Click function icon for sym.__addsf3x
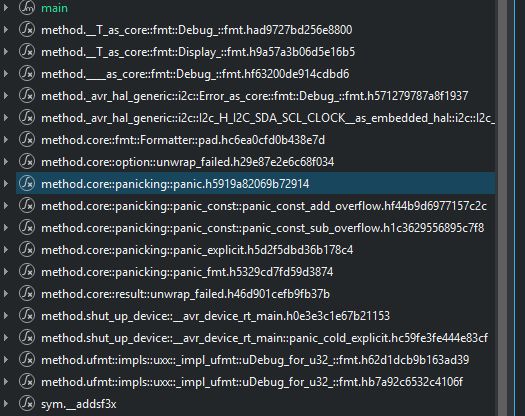Image resolution: width=525 pixels, height=416 pixels. [27, 404]
